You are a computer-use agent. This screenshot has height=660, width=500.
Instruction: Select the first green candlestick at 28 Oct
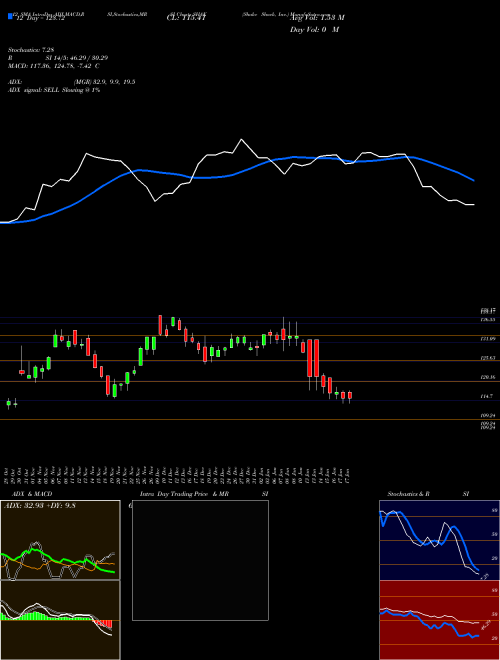(x=8, y=403)
